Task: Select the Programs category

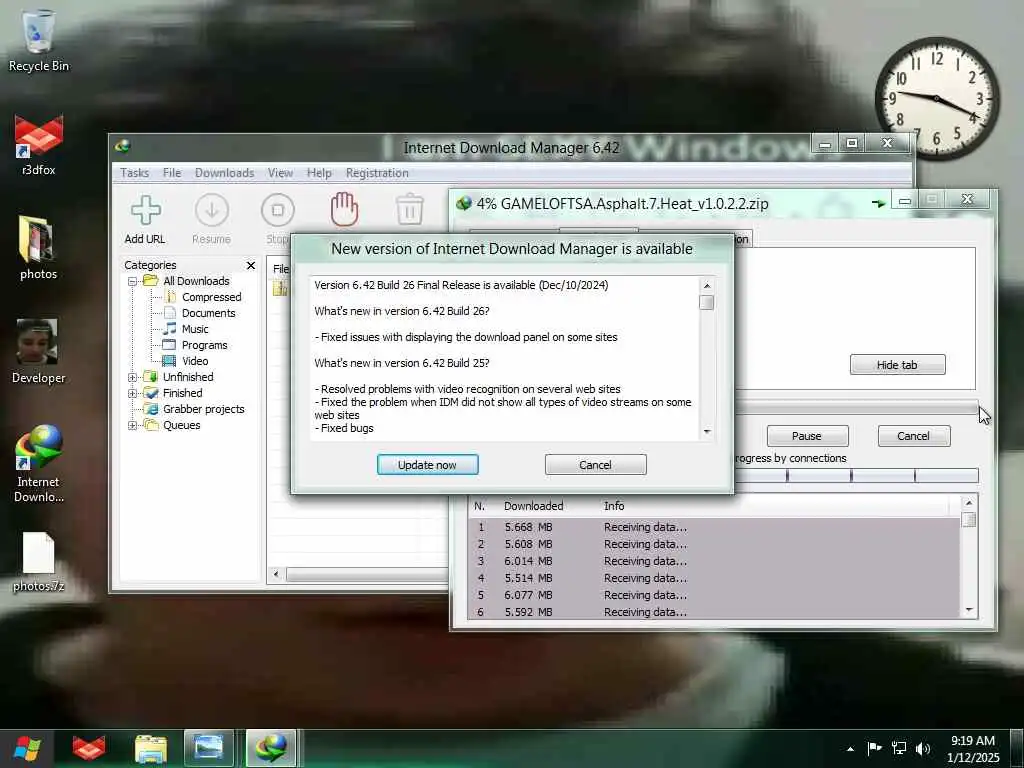Action: 204,345
